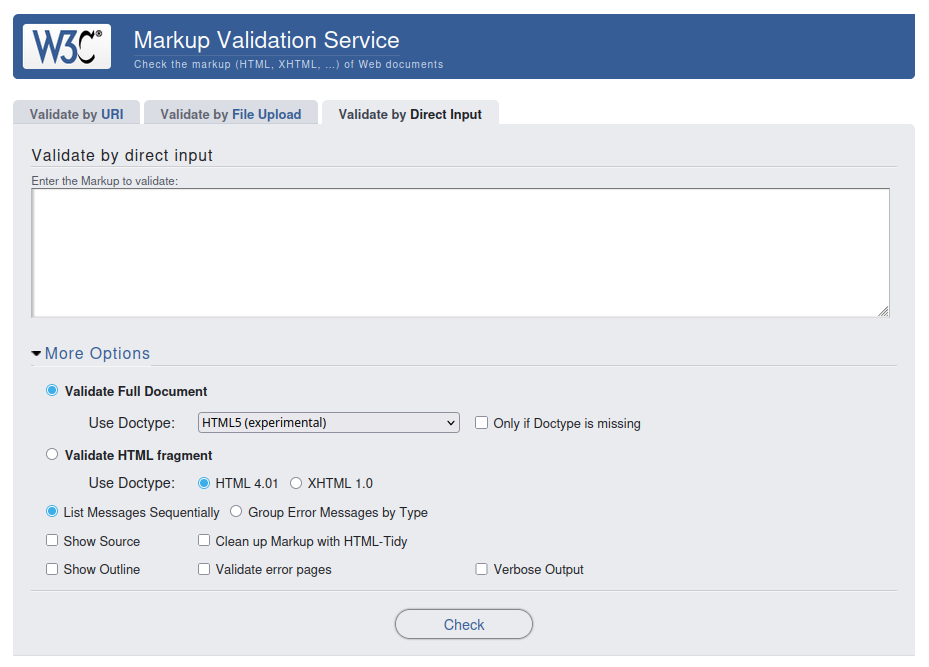Grab the textarea resize handle
929x667 pixels.
pyautogui.click(x=883, y=311)
